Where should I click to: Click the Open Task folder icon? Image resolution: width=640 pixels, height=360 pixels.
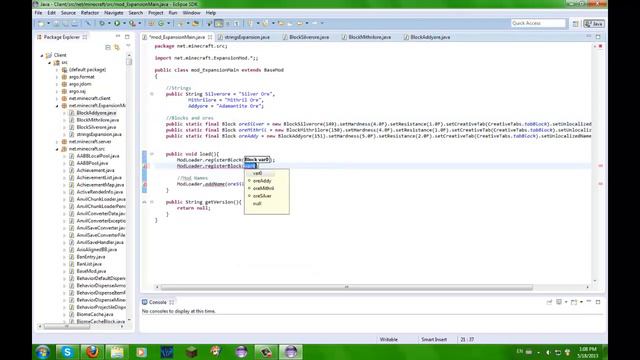click(x=196, y=24)
